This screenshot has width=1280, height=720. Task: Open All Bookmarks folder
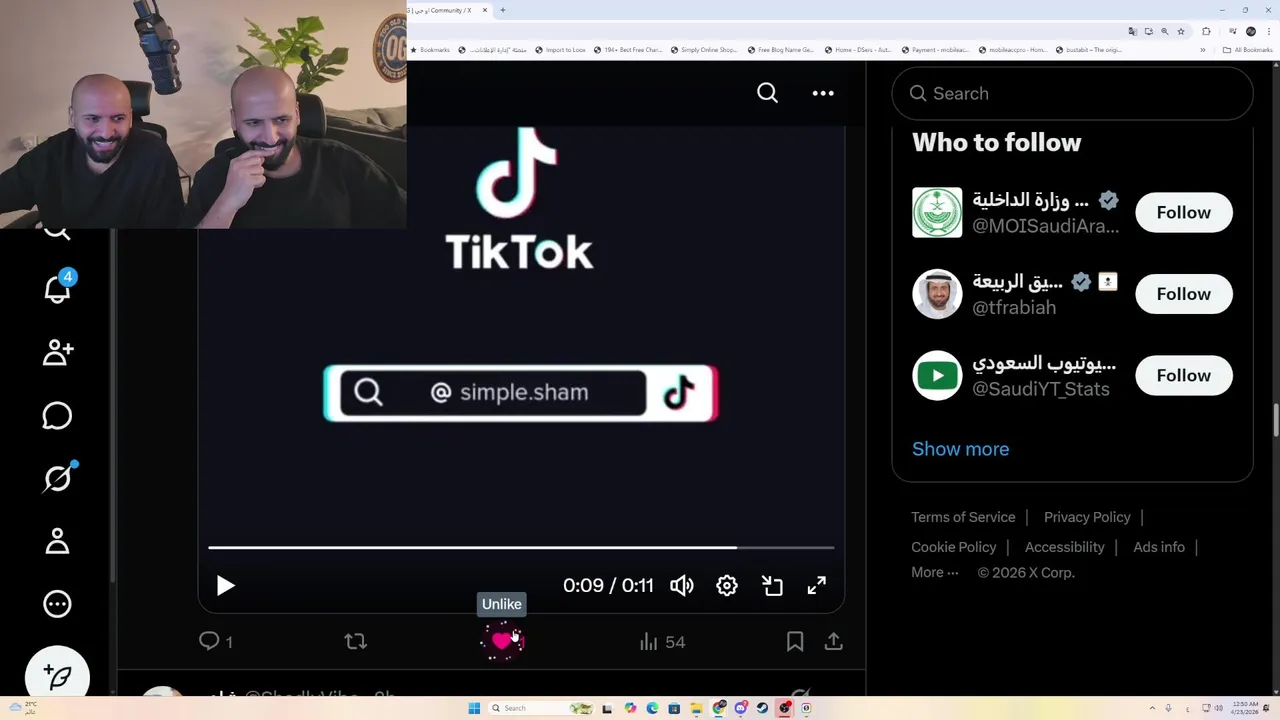click(1247, 50)
